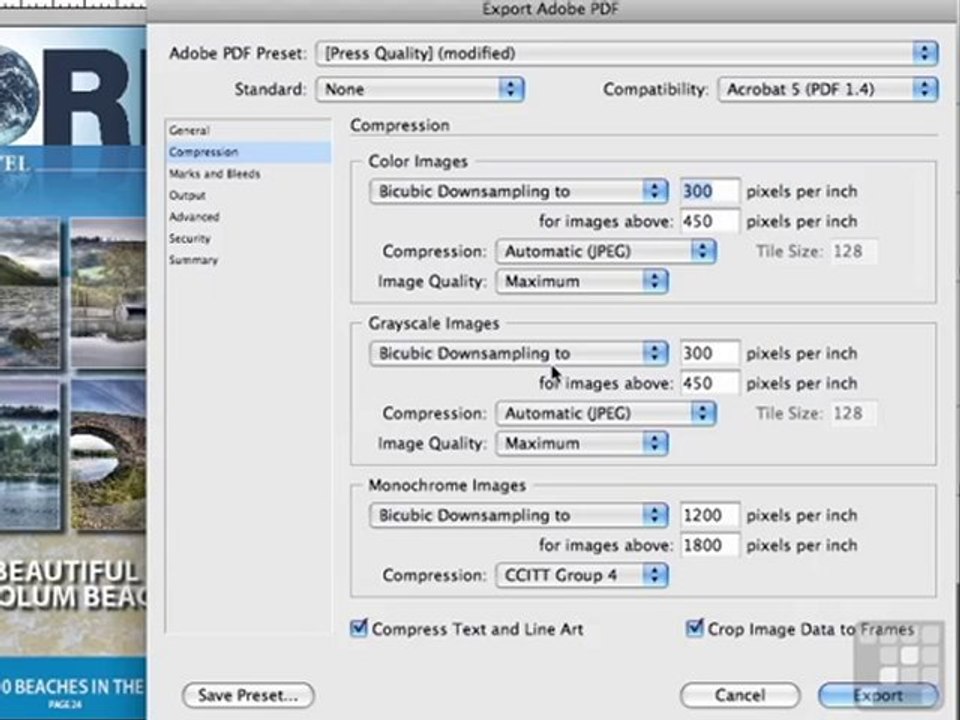Click the Export button

click(878, 695)
